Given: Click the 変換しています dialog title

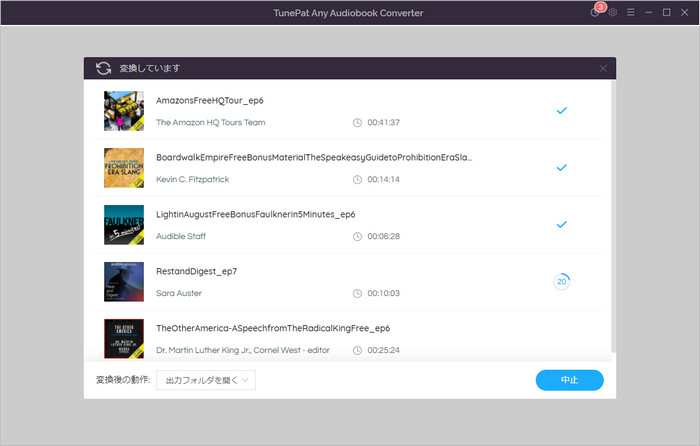Looking at the screenshot, I should pyautogui.click(x=150, y=68).
